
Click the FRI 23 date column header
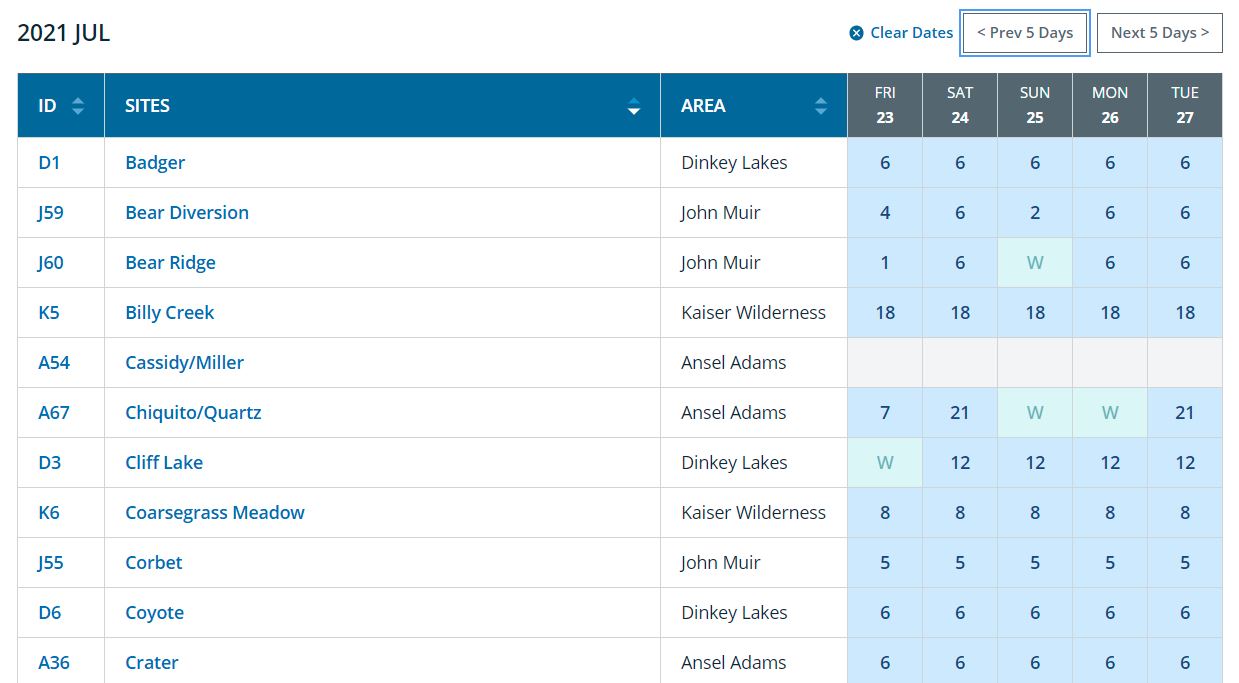(885, 105)
